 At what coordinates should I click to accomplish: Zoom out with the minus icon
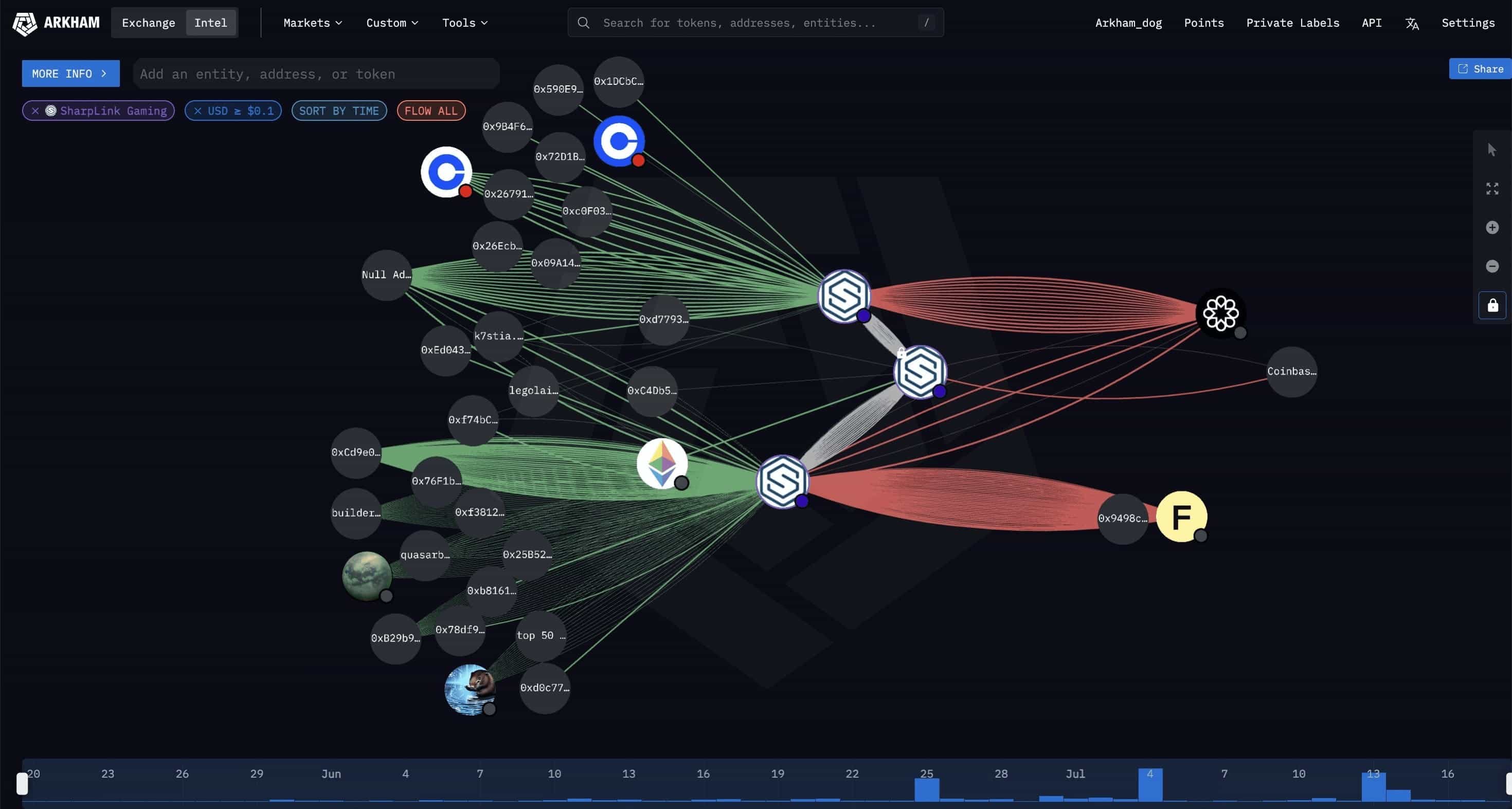click(1491, 266)
